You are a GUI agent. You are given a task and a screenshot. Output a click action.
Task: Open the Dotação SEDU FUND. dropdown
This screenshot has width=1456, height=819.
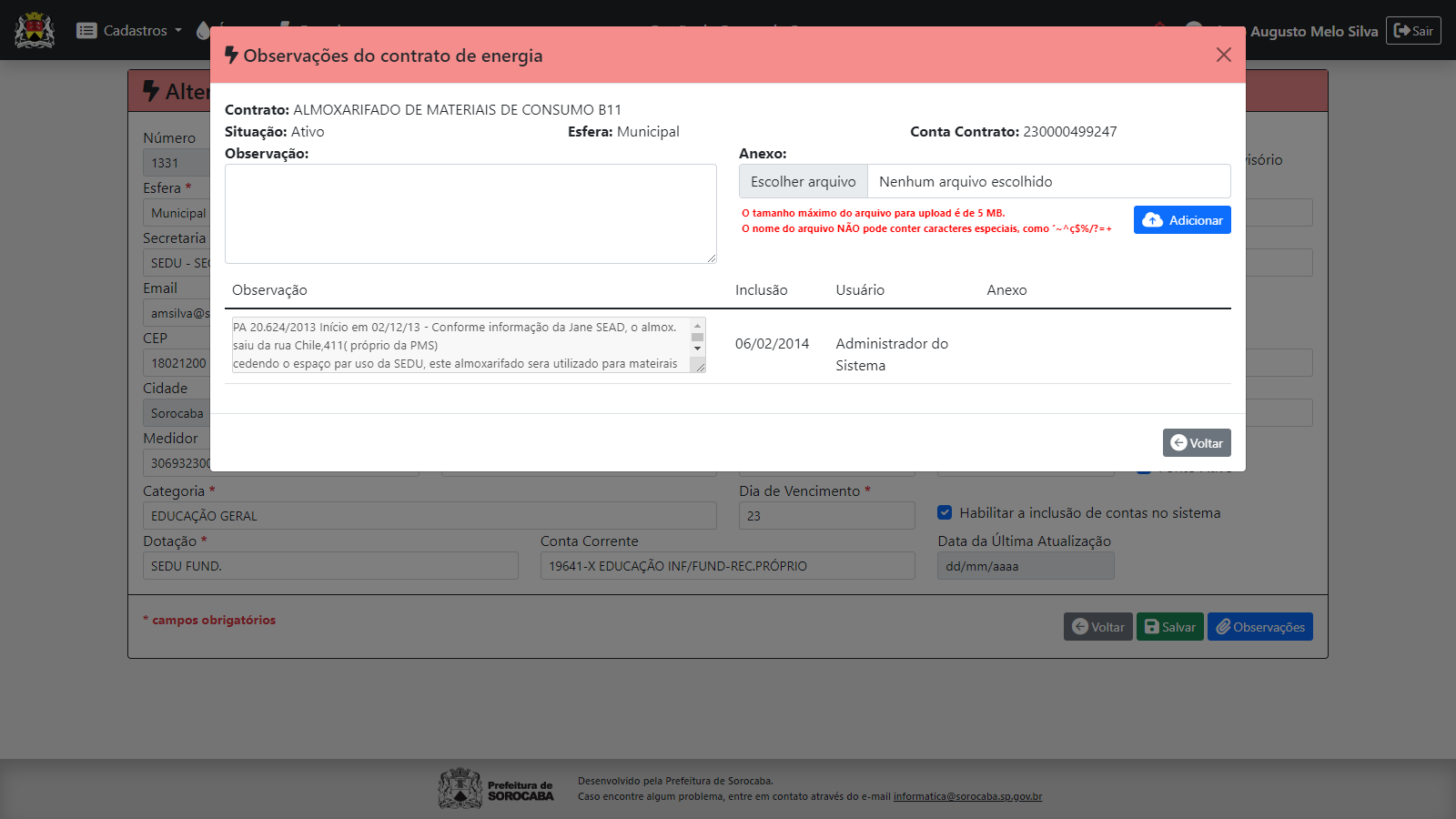[330, 566]
